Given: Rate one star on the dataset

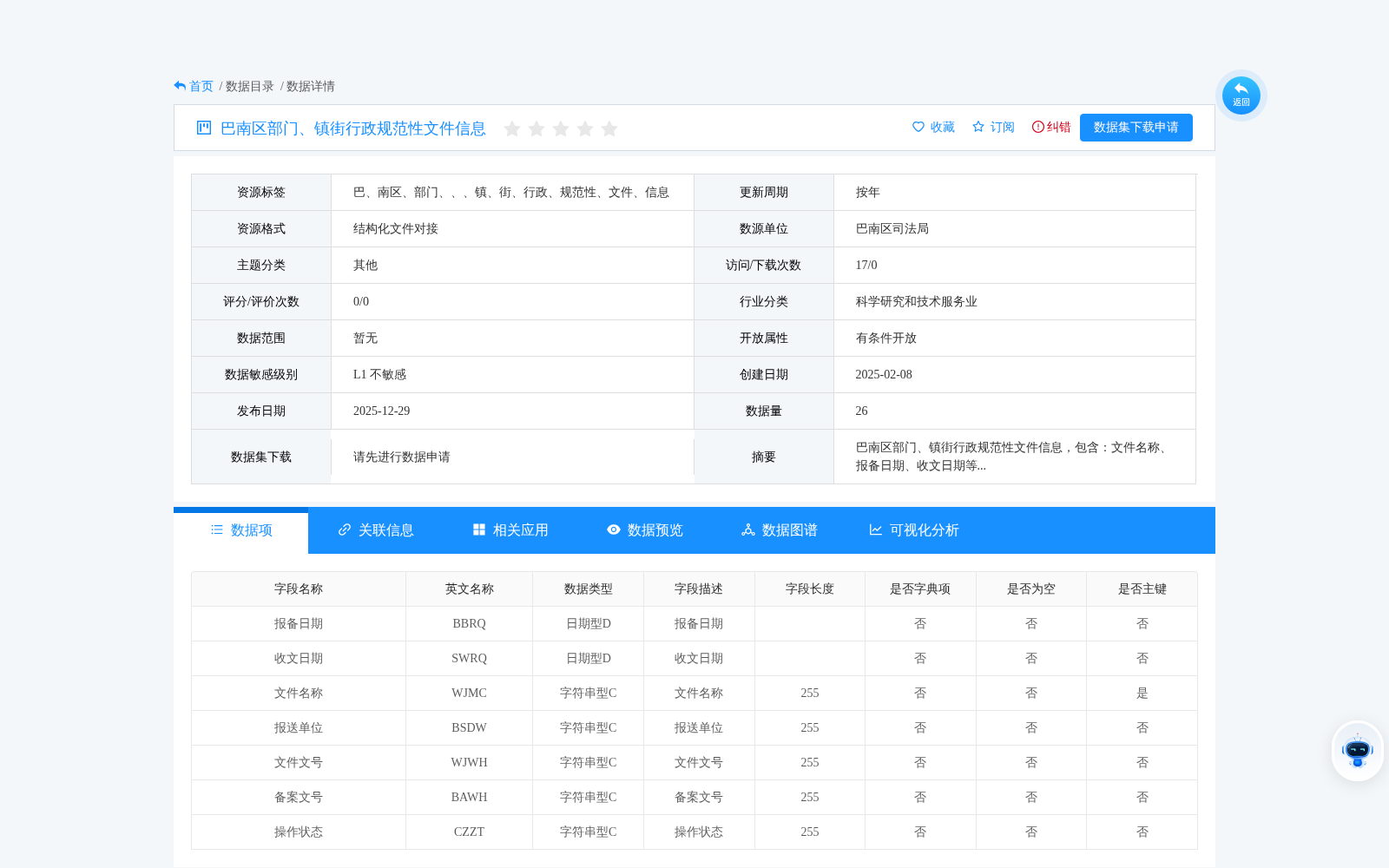Looking at the screenshot, I should pos(512,128).
